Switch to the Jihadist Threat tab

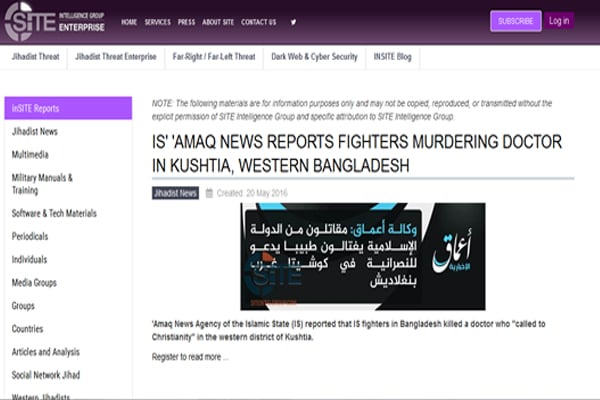(36, 57)
